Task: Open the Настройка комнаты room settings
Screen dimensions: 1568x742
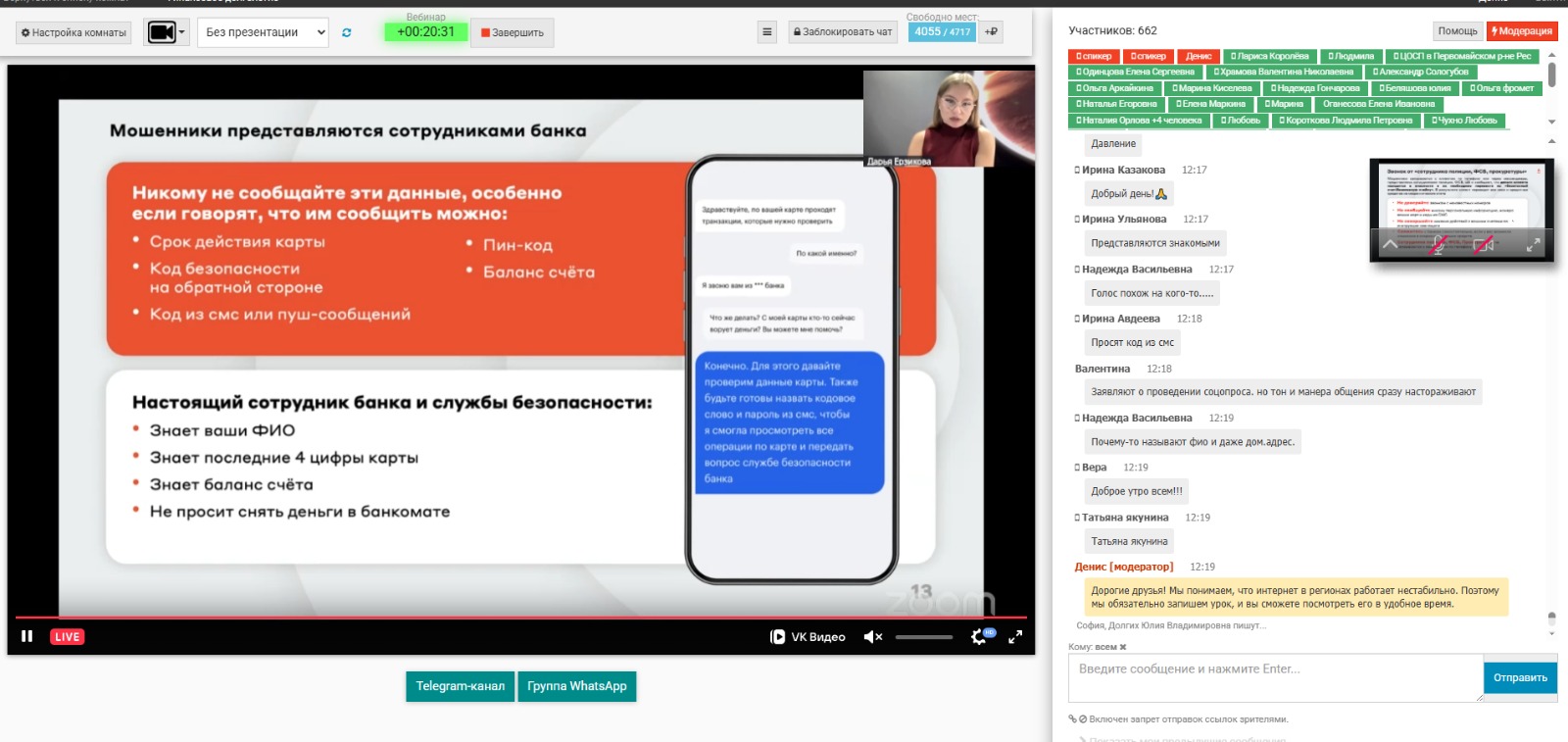Action: [74, 32]
